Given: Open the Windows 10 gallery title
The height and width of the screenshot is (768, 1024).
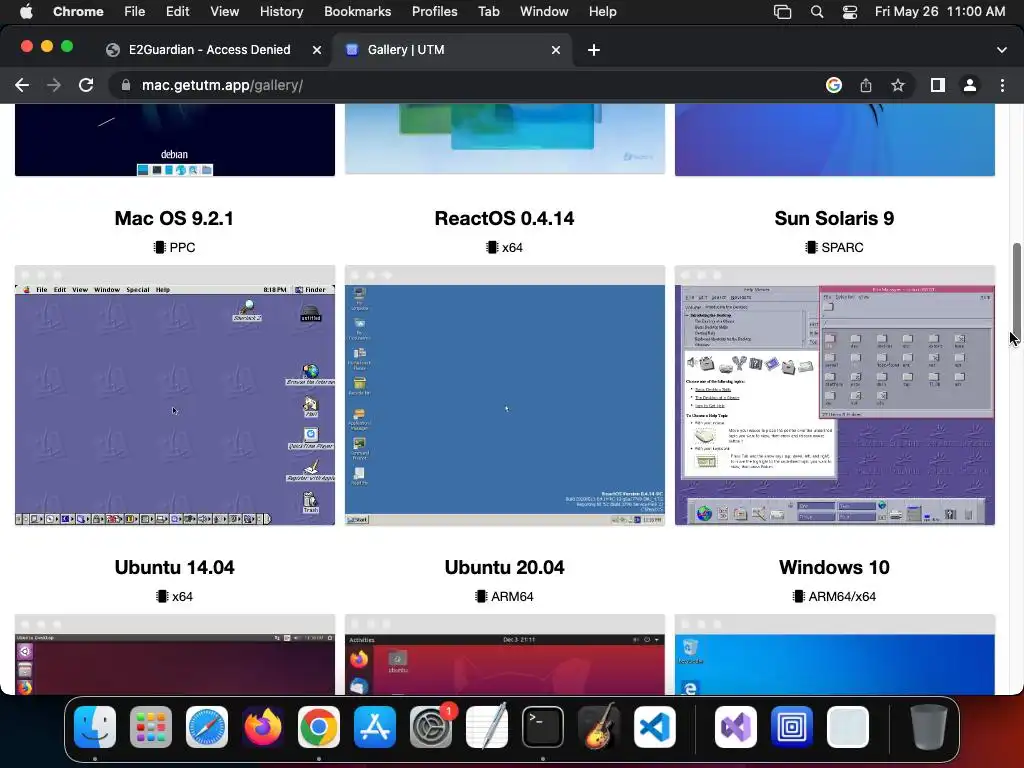Looking at the screenshot, I should coord(834,567).
